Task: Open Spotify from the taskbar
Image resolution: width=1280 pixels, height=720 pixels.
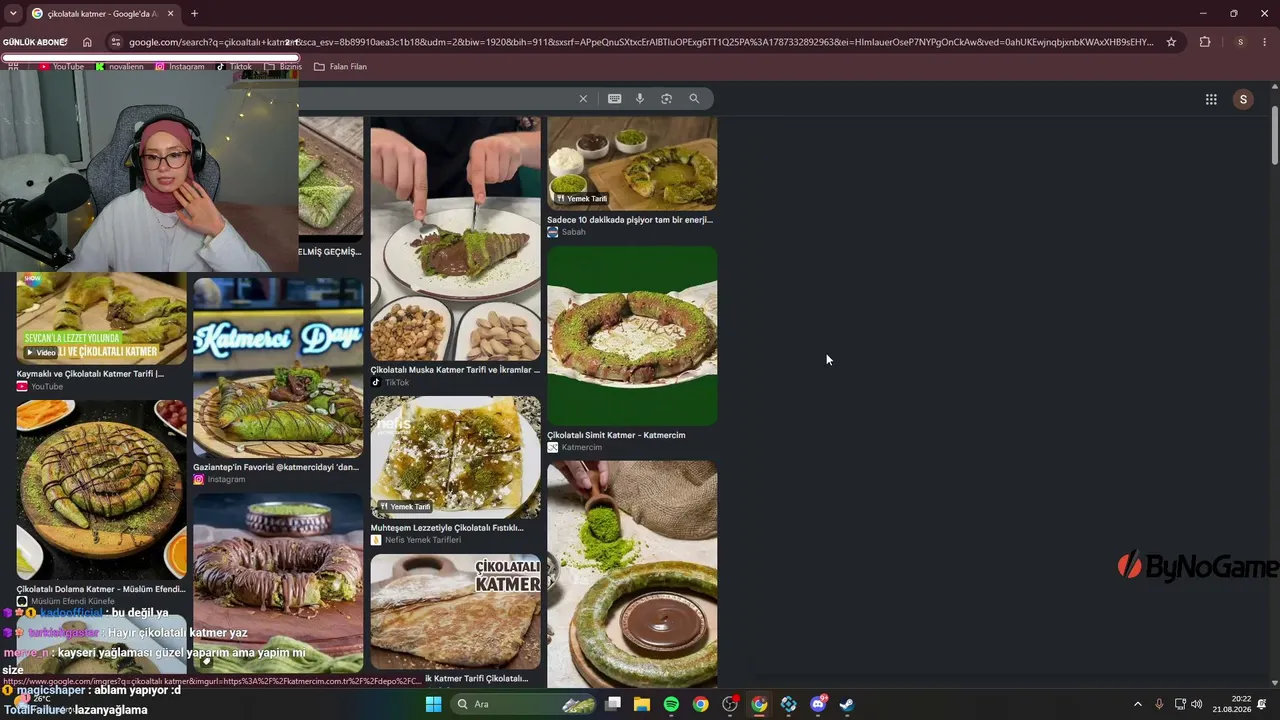Action: coord(671,704)
